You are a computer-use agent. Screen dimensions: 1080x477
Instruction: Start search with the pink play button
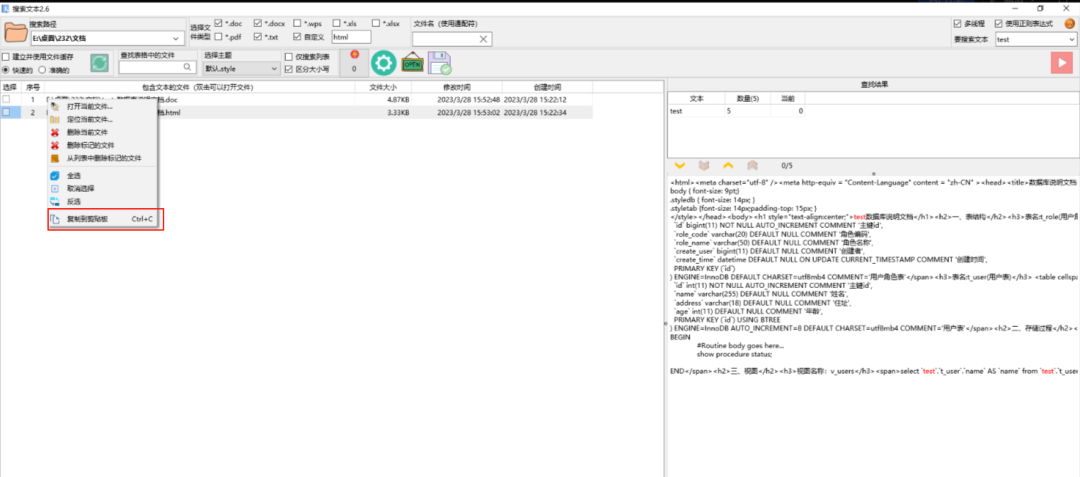point(1061,63)
